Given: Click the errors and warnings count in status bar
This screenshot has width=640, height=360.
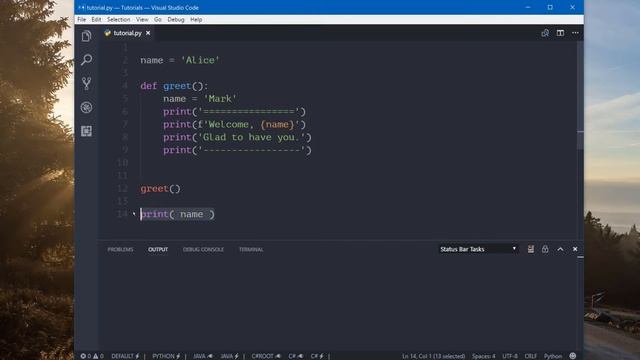Looking at the screenshot, I should coord(92,356).
